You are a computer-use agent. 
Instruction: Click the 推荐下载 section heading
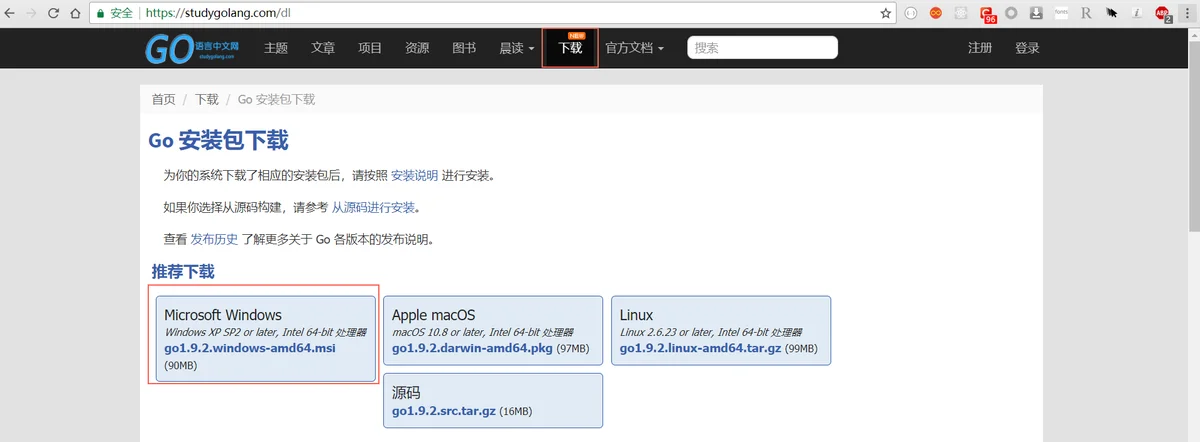(183, 271)
